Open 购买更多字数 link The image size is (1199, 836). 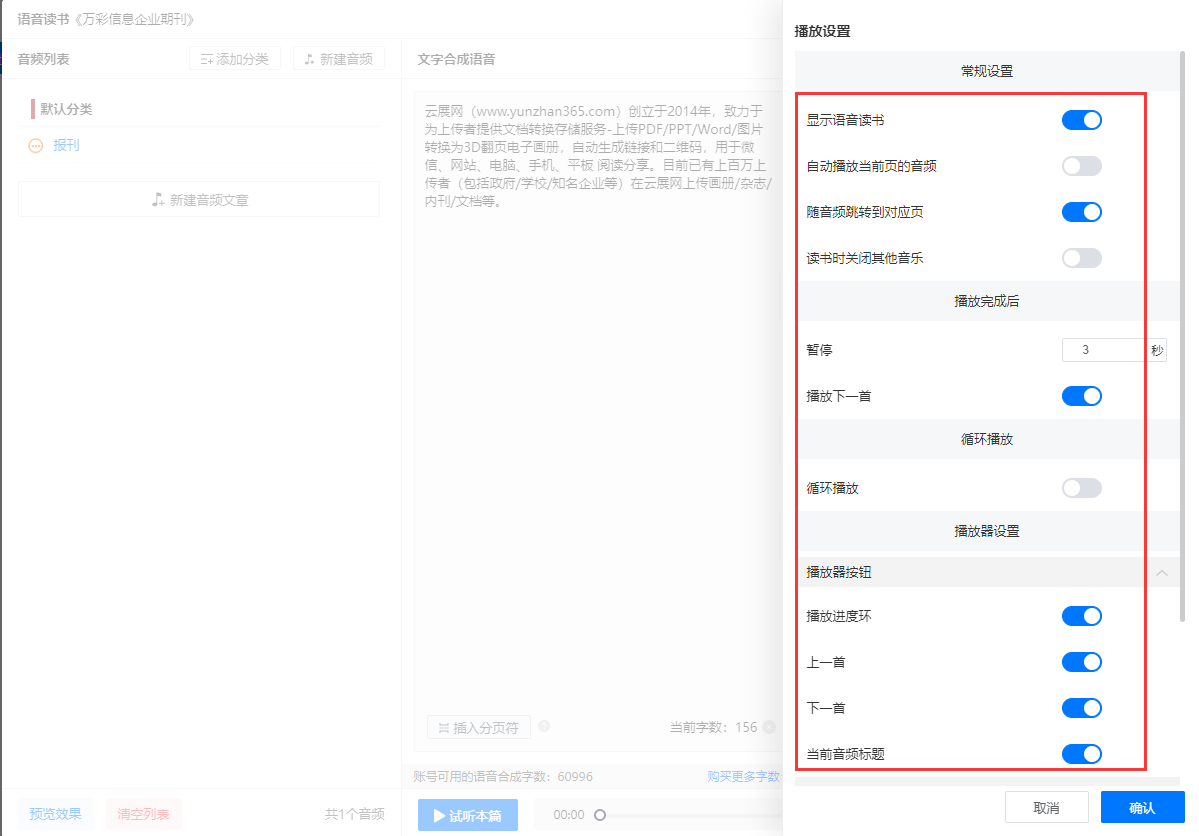(x=743, y=777)
